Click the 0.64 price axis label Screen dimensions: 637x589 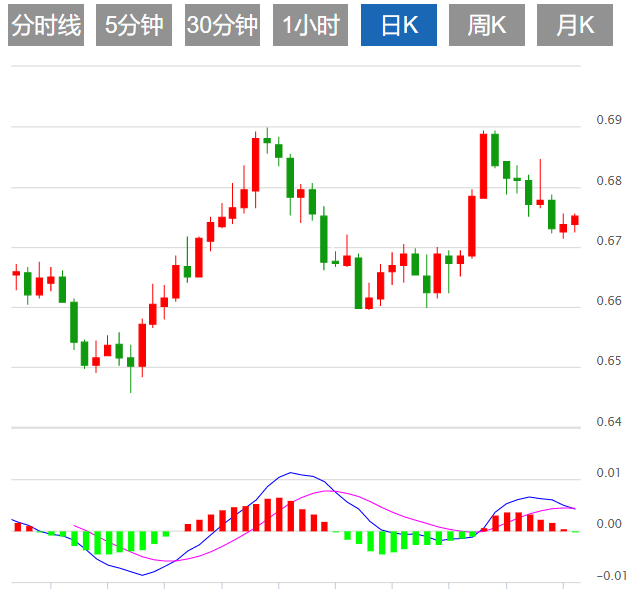coord(609,422)
